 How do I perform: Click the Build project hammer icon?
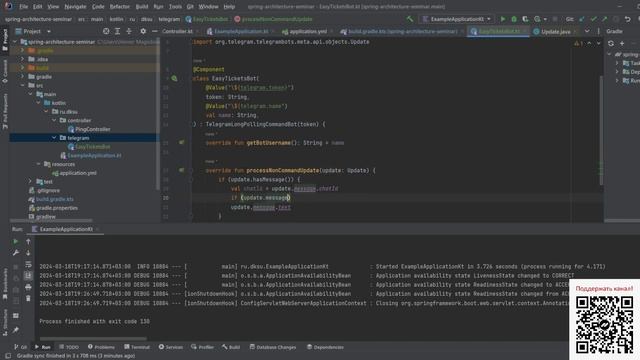pyautogui.click(x=410, y=19)
